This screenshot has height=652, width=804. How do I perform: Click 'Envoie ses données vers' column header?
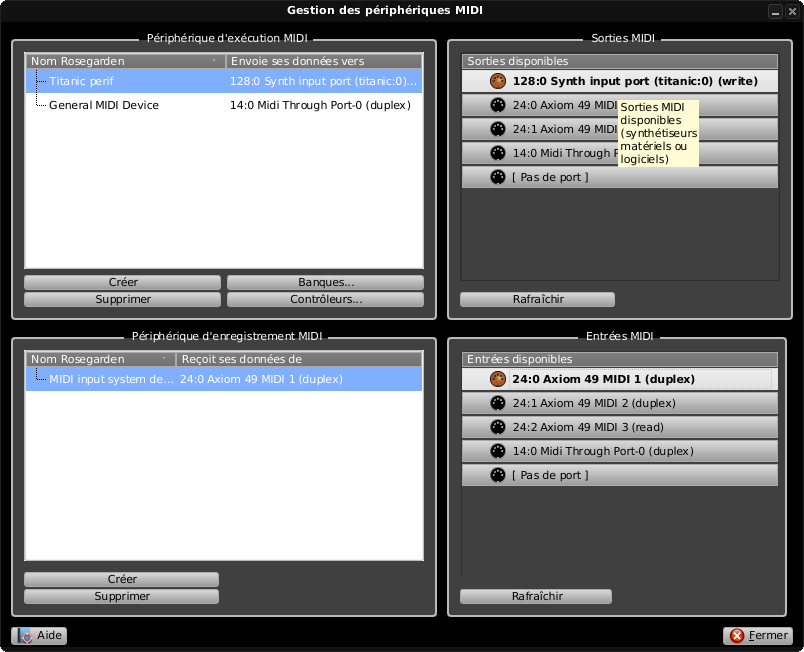point(324,61)
